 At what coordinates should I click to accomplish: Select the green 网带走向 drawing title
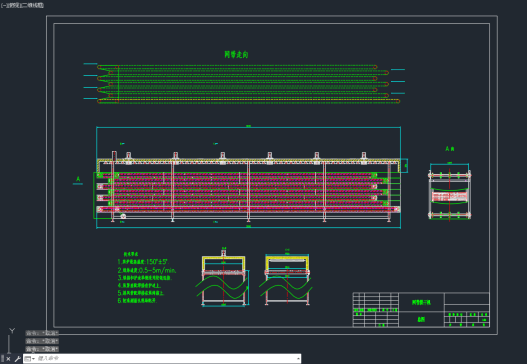tap(236, 54)
